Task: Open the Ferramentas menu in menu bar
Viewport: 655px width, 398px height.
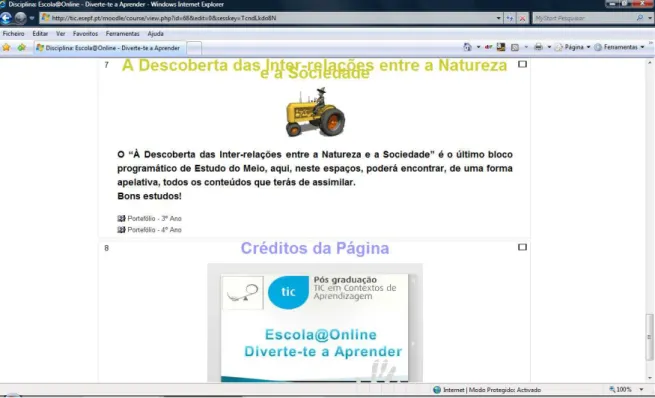Action: click(122, 33)
